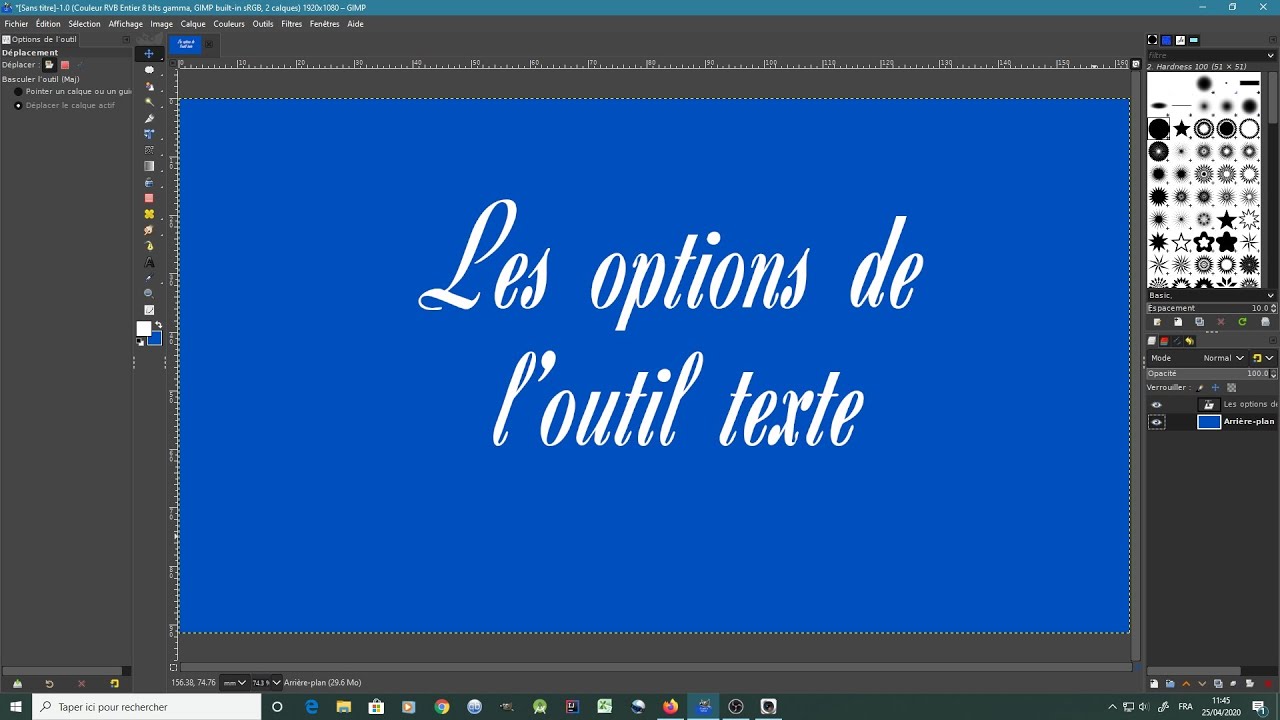Screen dimensions: 1280x720
Task: Create a new layer button
Action: coord(1154,684)
